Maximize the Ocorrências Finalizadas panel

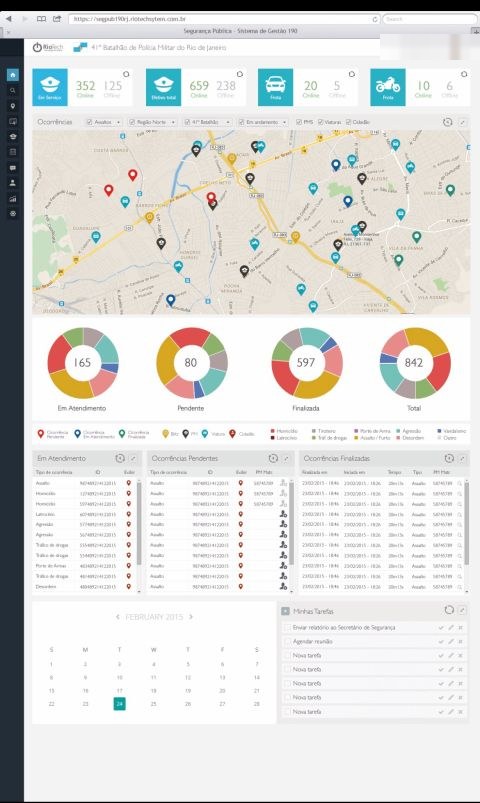(x=462, y=458)
